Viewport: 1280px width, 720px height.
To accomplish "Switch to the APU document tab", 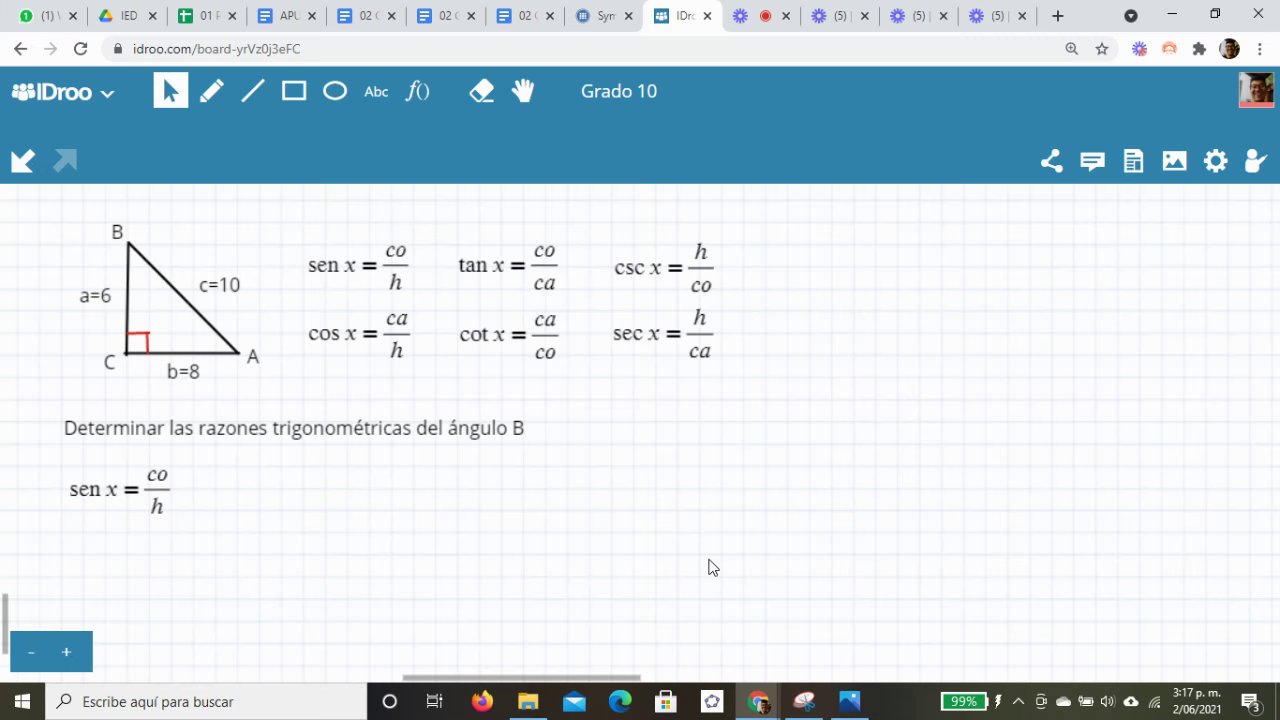I will coord(287,16).
